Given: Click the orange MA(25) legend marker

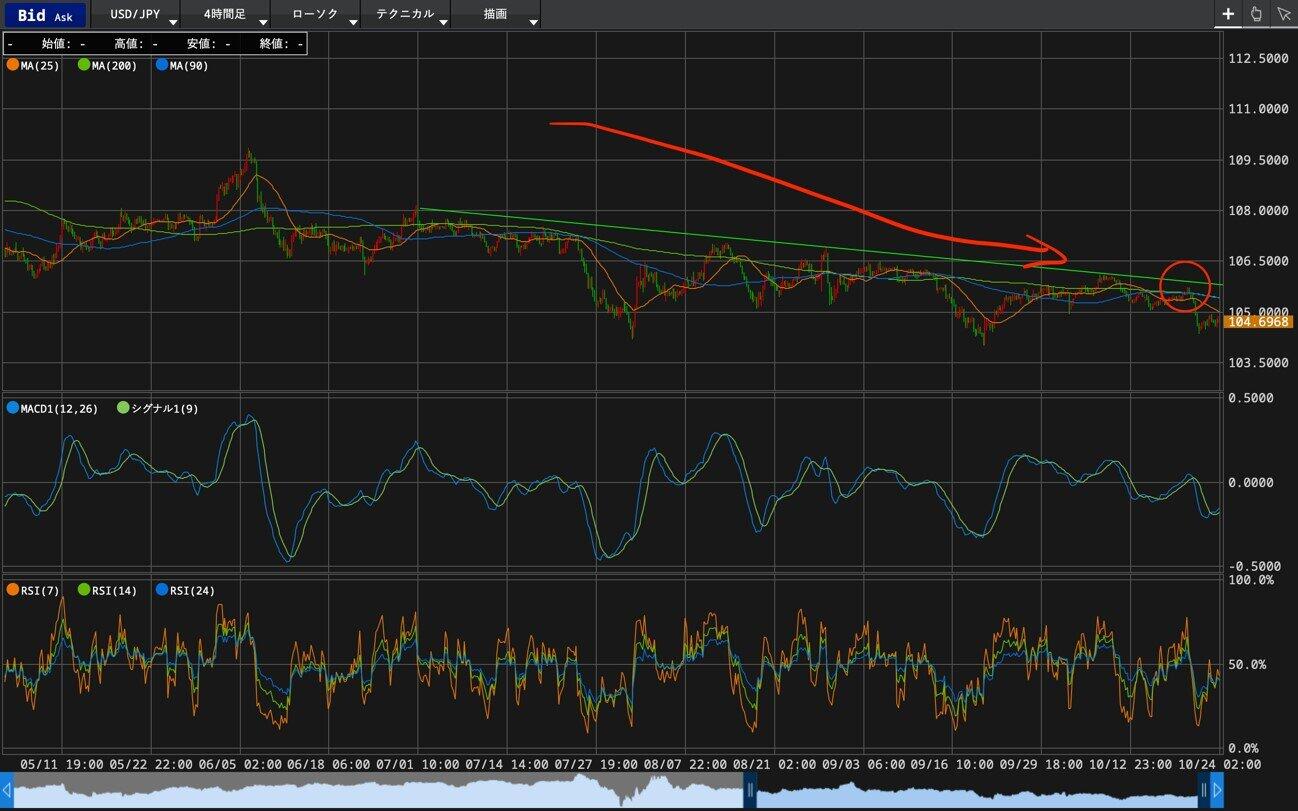Looking at the screenshot, I should point(12,65).
